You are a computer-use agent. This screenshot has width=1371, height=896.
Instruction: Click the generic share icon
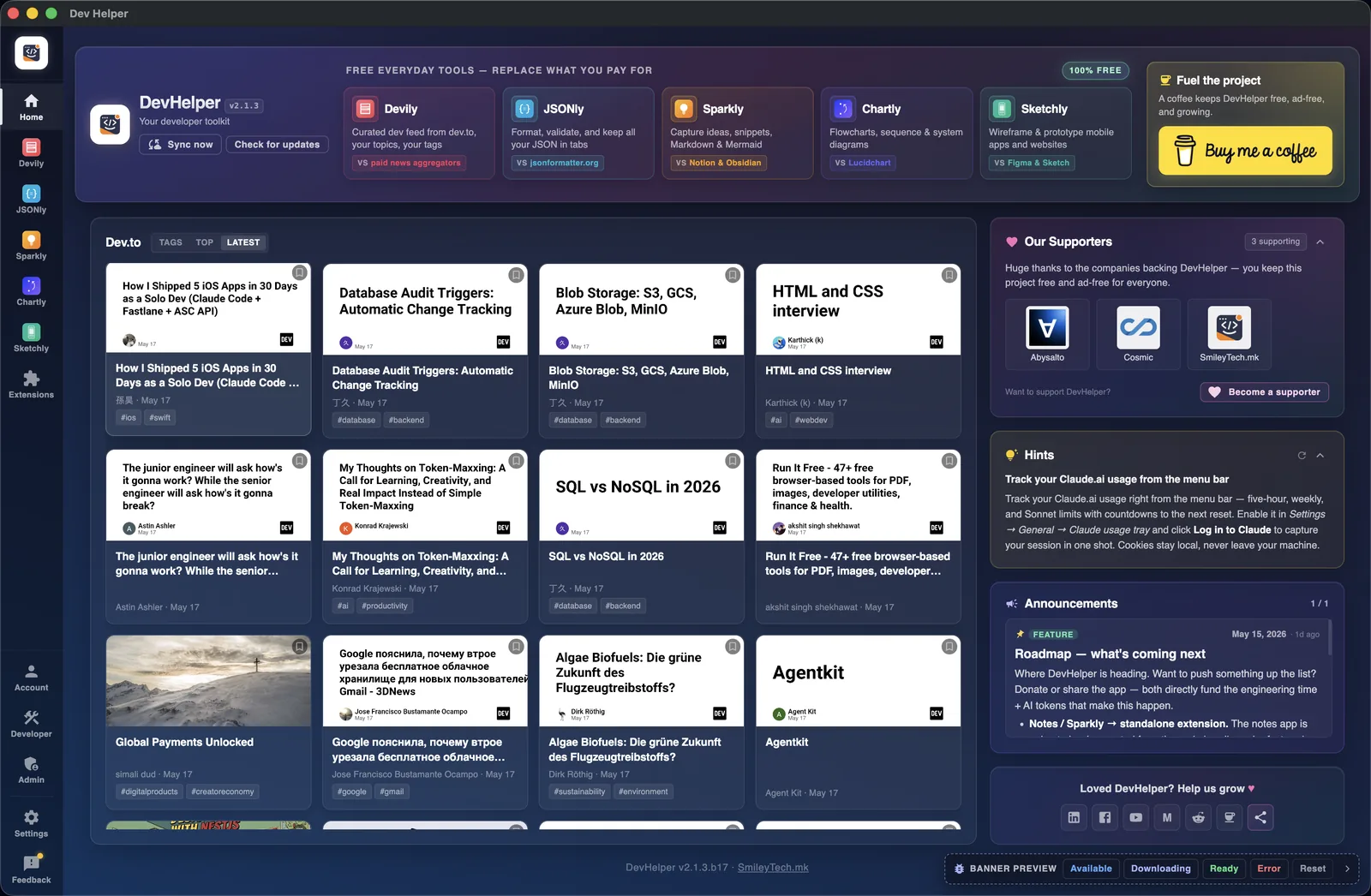tap(1260, 817)
